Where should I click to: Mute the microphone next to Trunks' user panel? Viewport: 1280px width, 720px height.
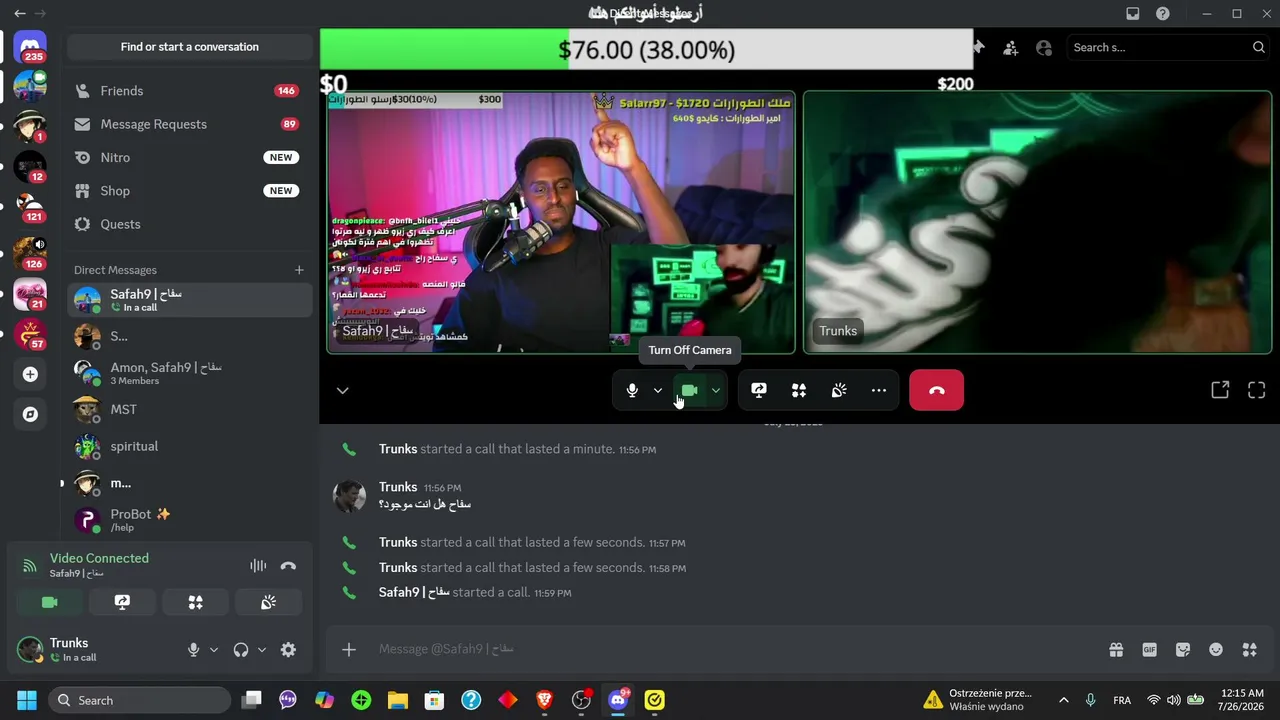pos(194,650)
